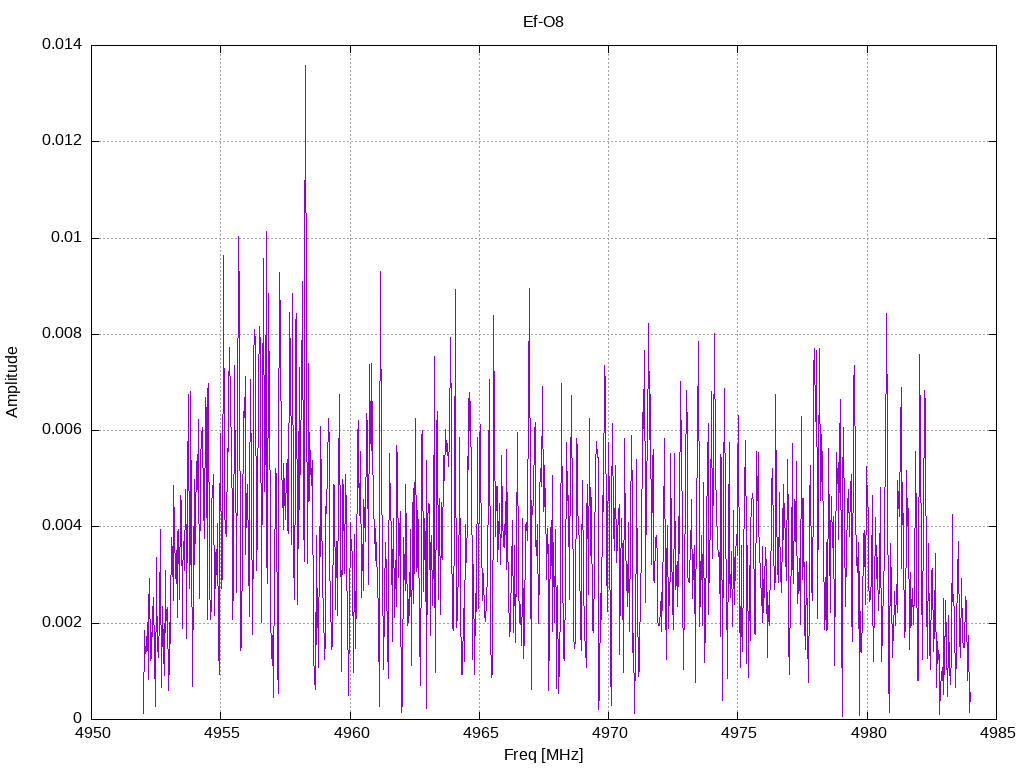This screenshot has height=768, width=1024.
Task: Click the 0.002 y-axis tick label
Action: click(x=62, y=622)
